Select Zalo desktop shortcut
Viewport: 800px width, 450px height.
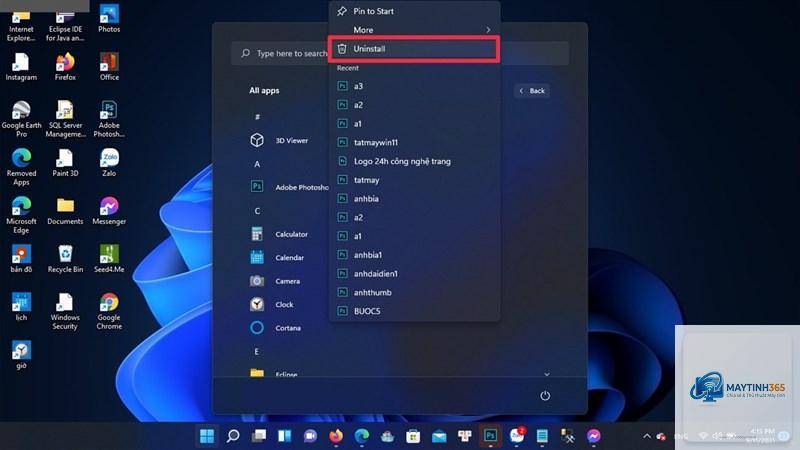click(x=109, y=163)
